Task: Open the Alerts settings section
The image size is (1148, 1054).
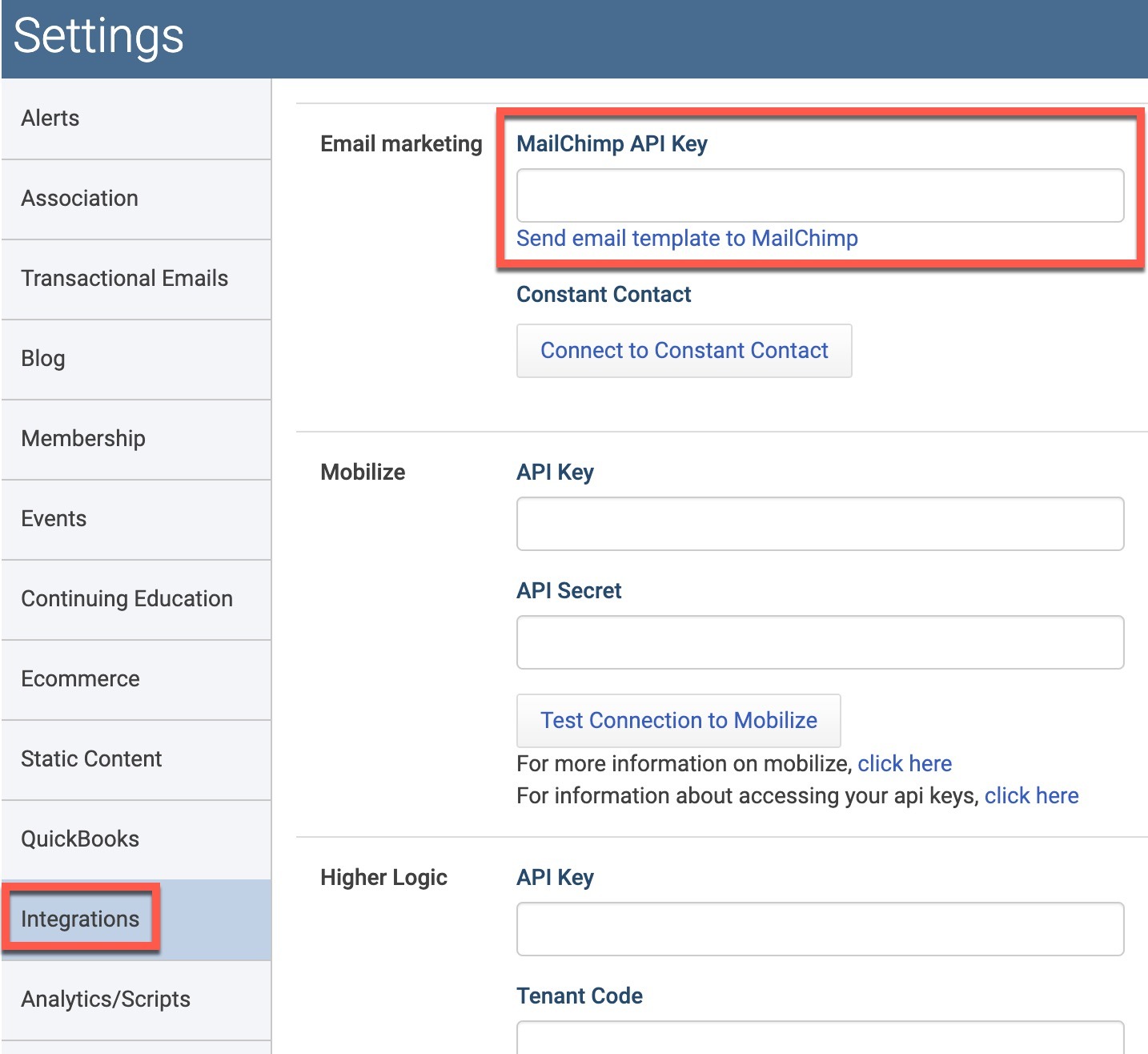Action: 136,119
